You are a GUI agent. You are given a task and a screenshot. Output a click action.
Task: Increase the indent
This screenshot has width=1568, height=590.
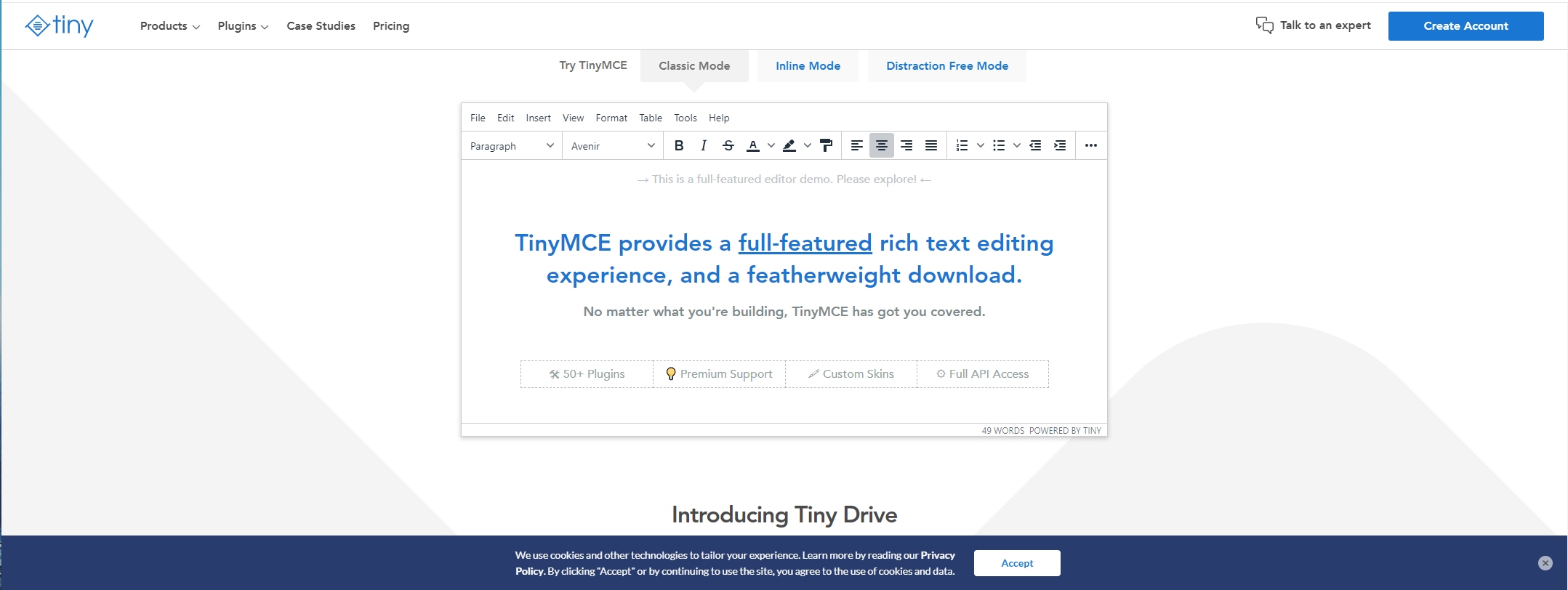coord(1061,145)
